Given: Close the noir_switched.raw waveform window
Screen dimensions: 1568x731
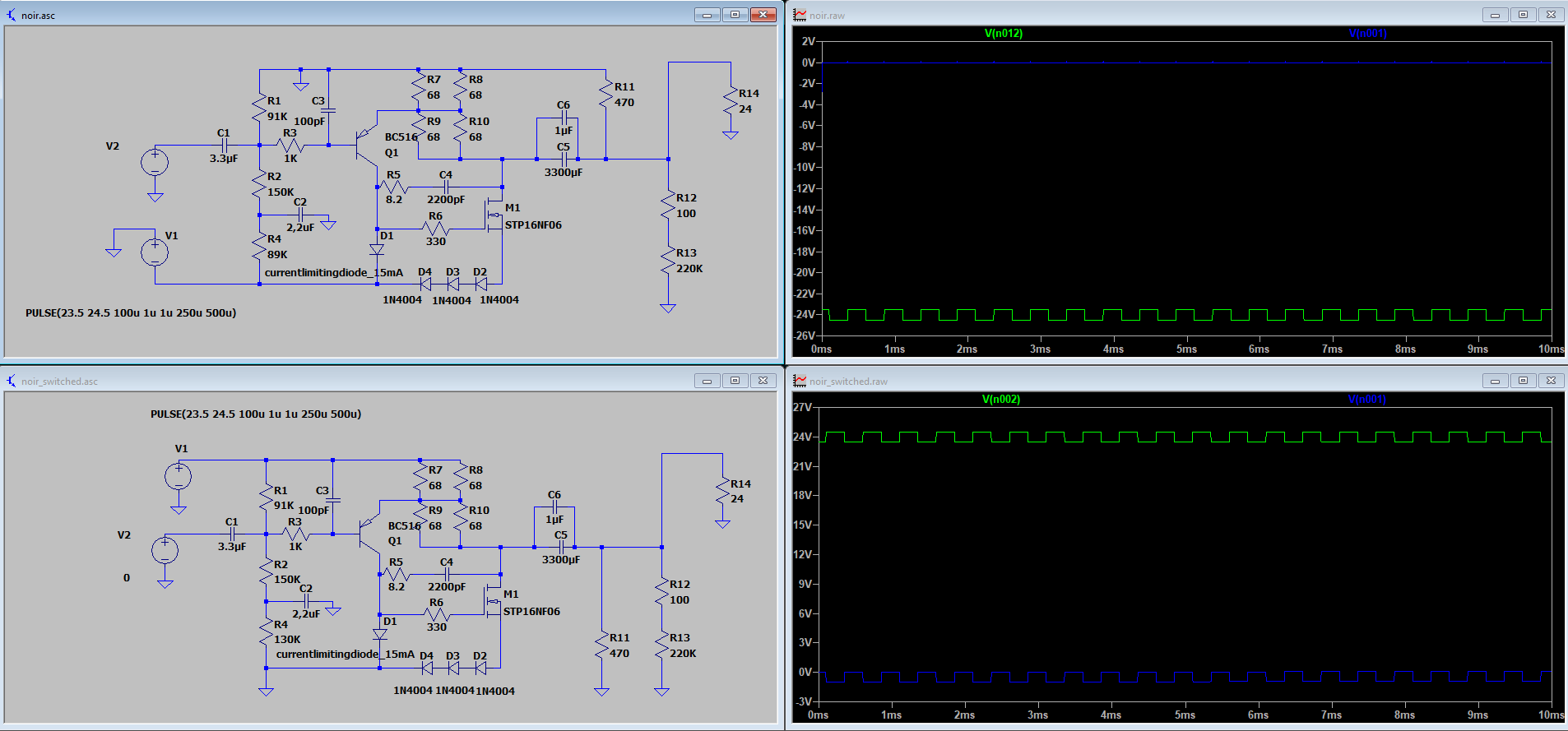Looking at the screenshot, I should [1551, 381].
